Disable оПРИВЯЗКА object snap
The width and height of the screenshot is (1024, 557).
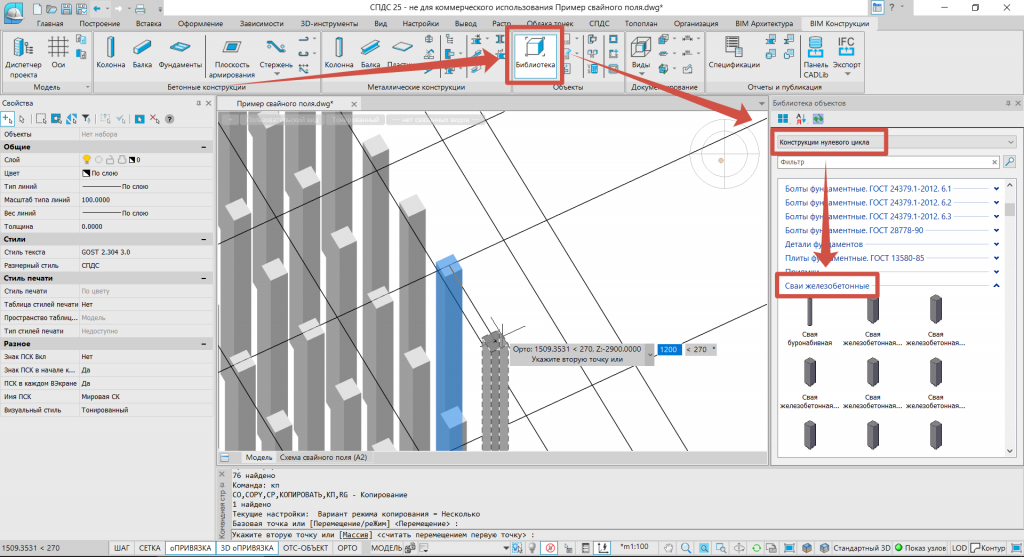(x=191, y=548)
